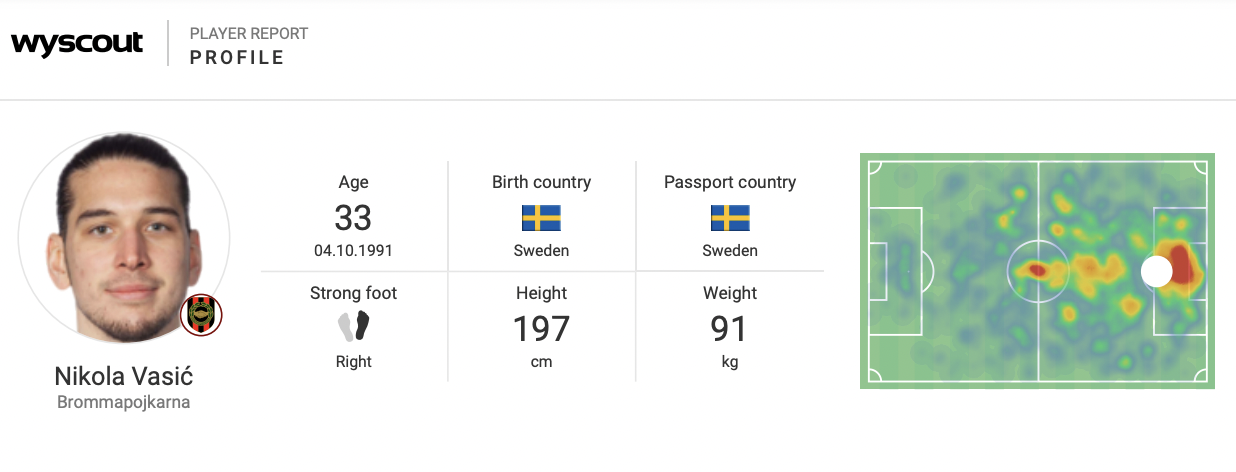Select the PROFILE section title
The height and width of the screenshot is (472, 1236).
click(238, 58)
